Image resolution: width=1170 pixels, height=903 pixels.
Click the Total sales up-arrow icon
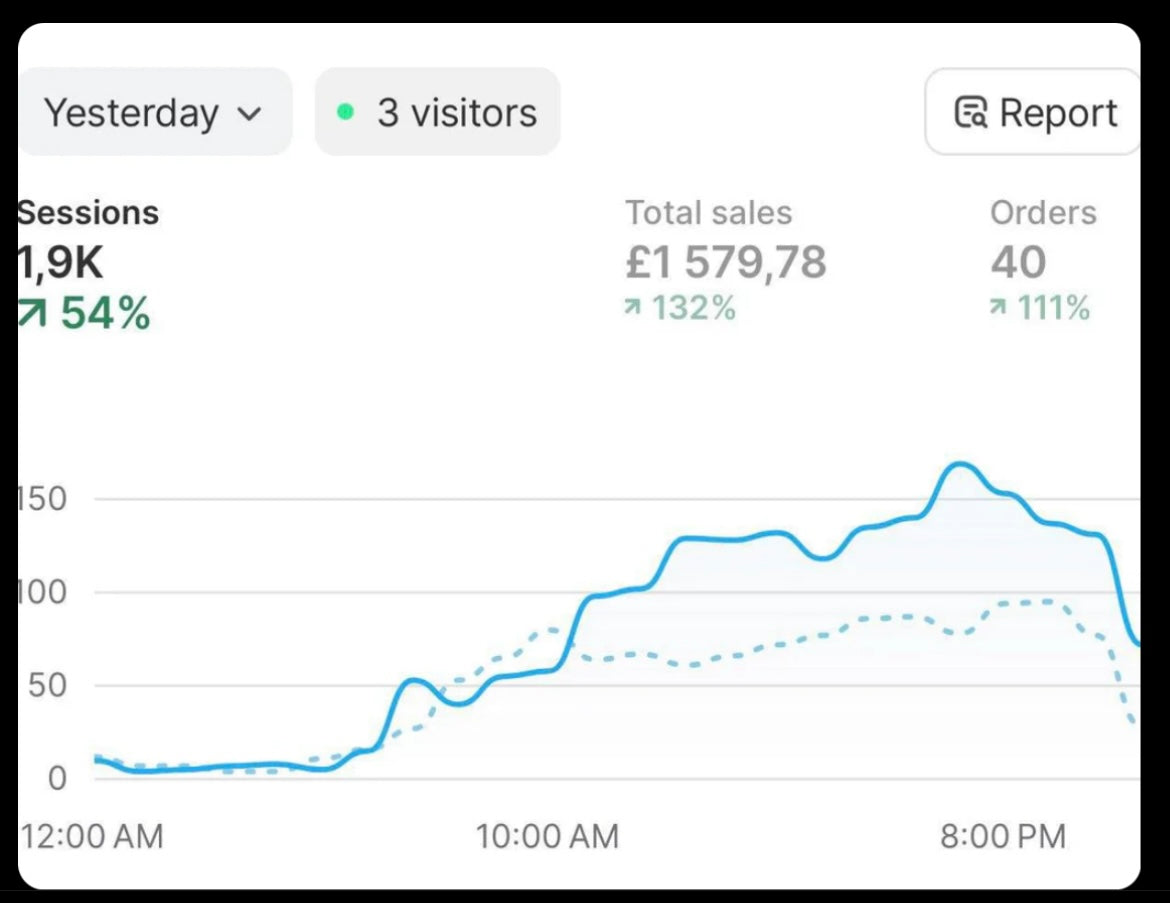(x=632, y=309)
